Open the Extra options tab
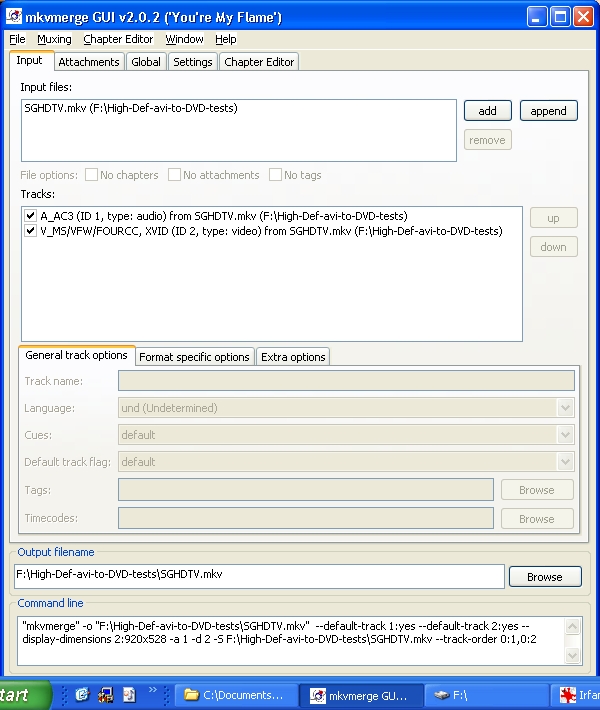The image size is (600, 710). tap(293, 357)
